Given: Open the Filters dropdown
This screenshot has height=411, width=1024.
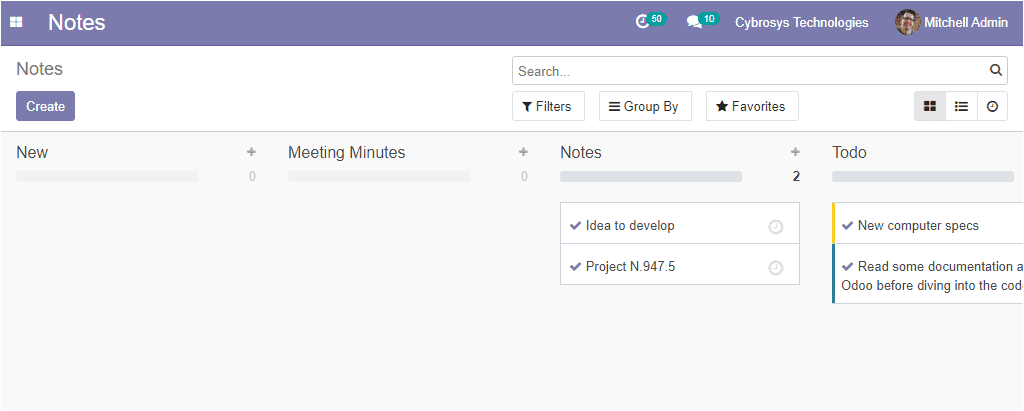Looking at the screenshot, I should click(x=548, y=107).
